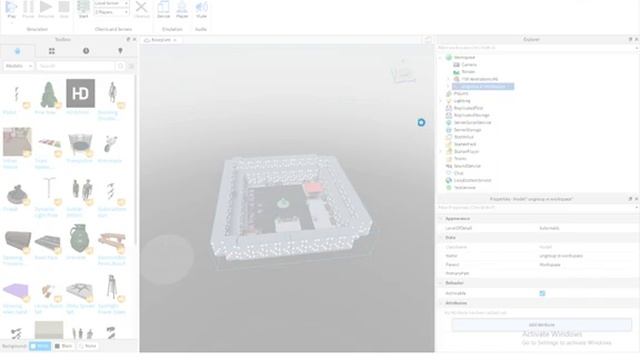Viewport: 640px width, 360px height.
Task: Select the Toolbox Creations tab
Action: pos(120,51)
